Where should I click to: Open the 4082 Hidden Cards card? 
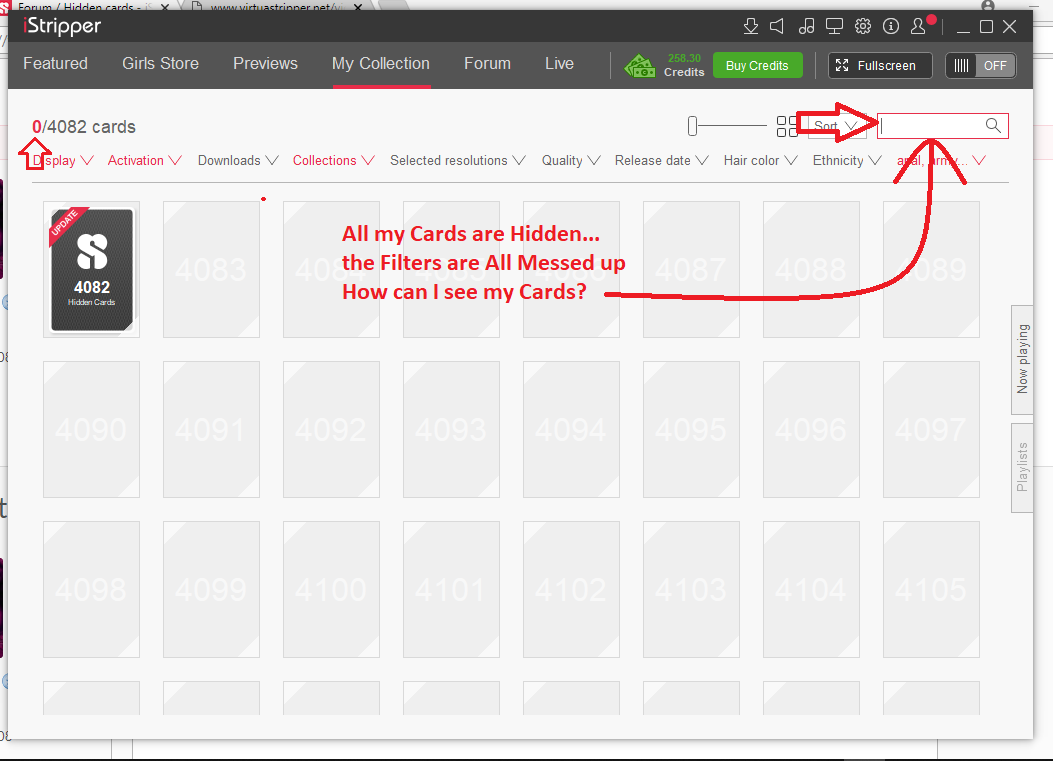coord(91,269)
